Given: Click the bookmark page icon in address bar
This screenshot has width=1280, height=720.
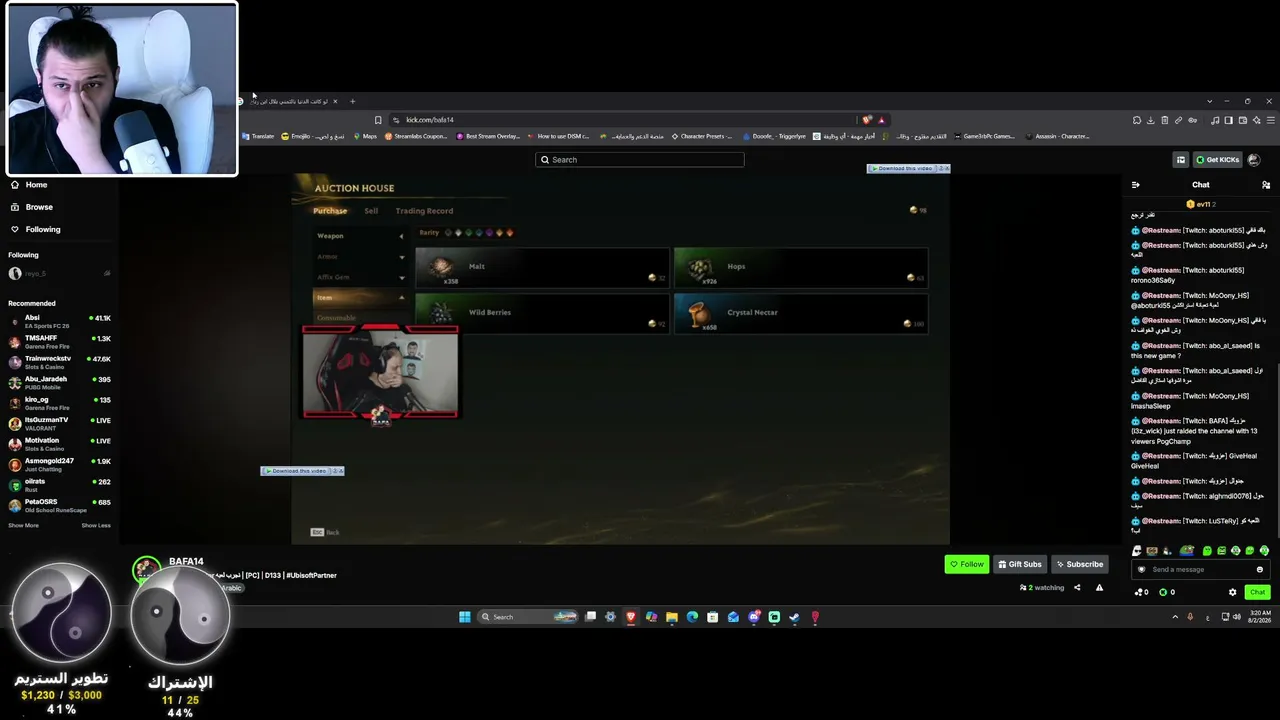Looking at the screenshot, I should 378,120.
